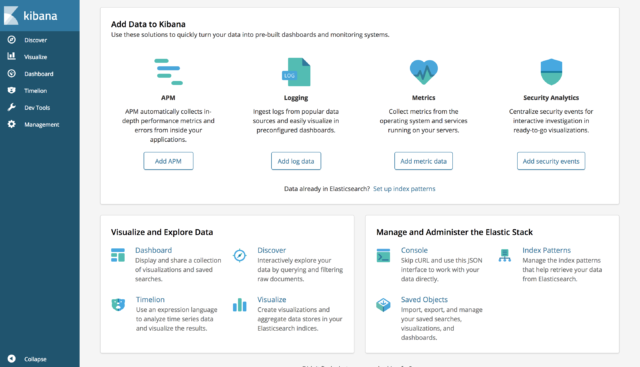Collapse the sidebar with the arrow icon
The height and width of the screenshot is (367, 640).
point(11,358)
